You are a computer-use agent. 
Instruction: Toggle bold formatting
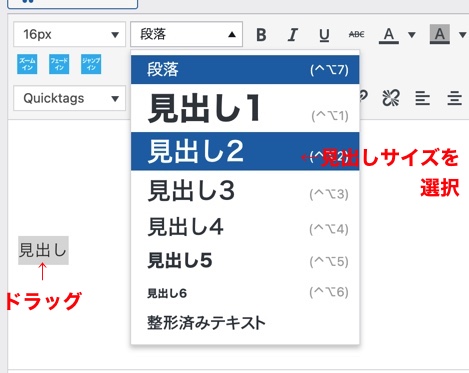261,34
